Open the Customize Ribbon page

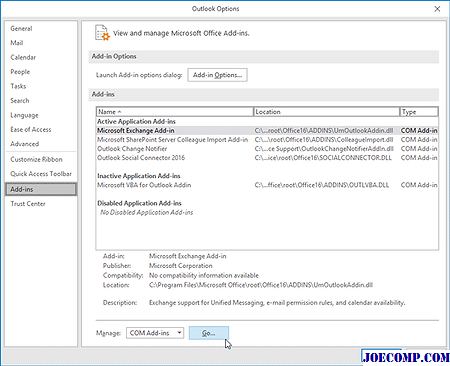coord(36,159)
